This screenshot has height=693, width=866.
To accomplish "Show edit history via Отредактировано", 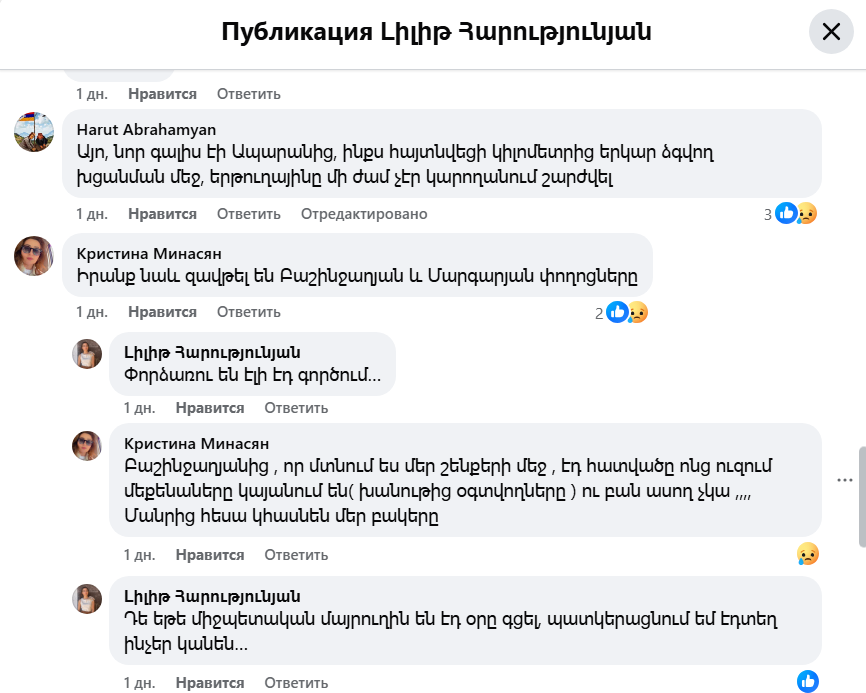I will [x=364, y=214].
